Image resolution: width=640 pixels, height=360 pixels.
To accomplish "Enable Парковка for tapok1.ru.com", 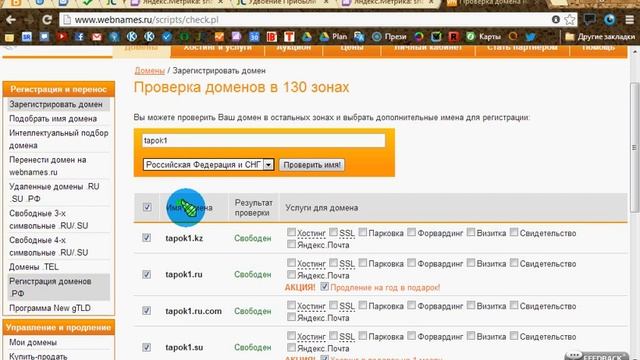I will 363,305.
